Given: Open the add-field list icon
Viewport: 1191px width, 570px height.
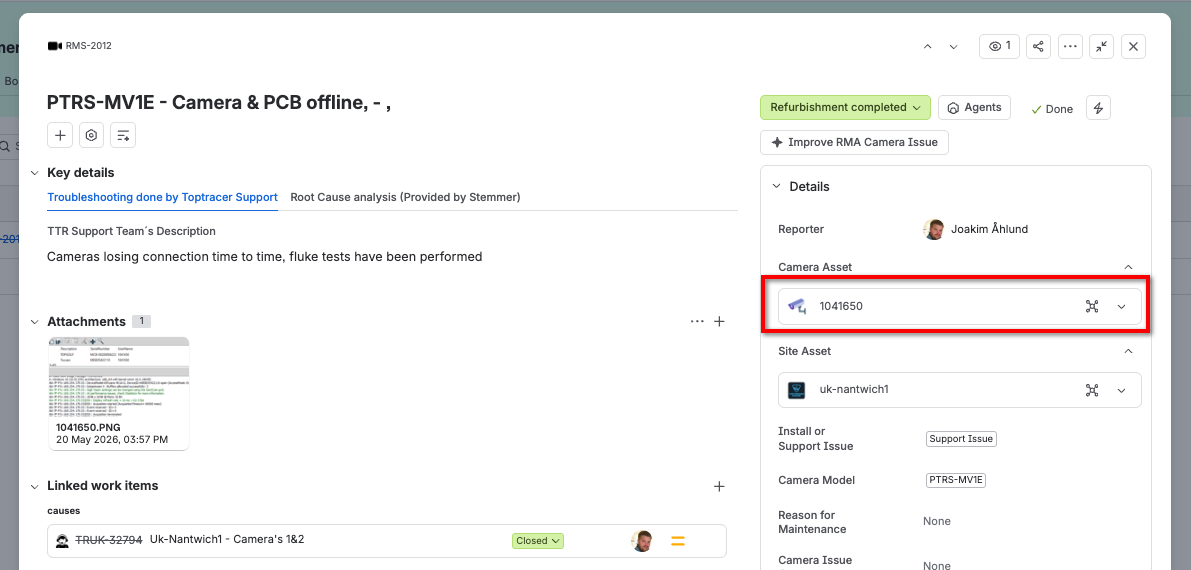Looking at the screenshot, I should pos(123,135).
